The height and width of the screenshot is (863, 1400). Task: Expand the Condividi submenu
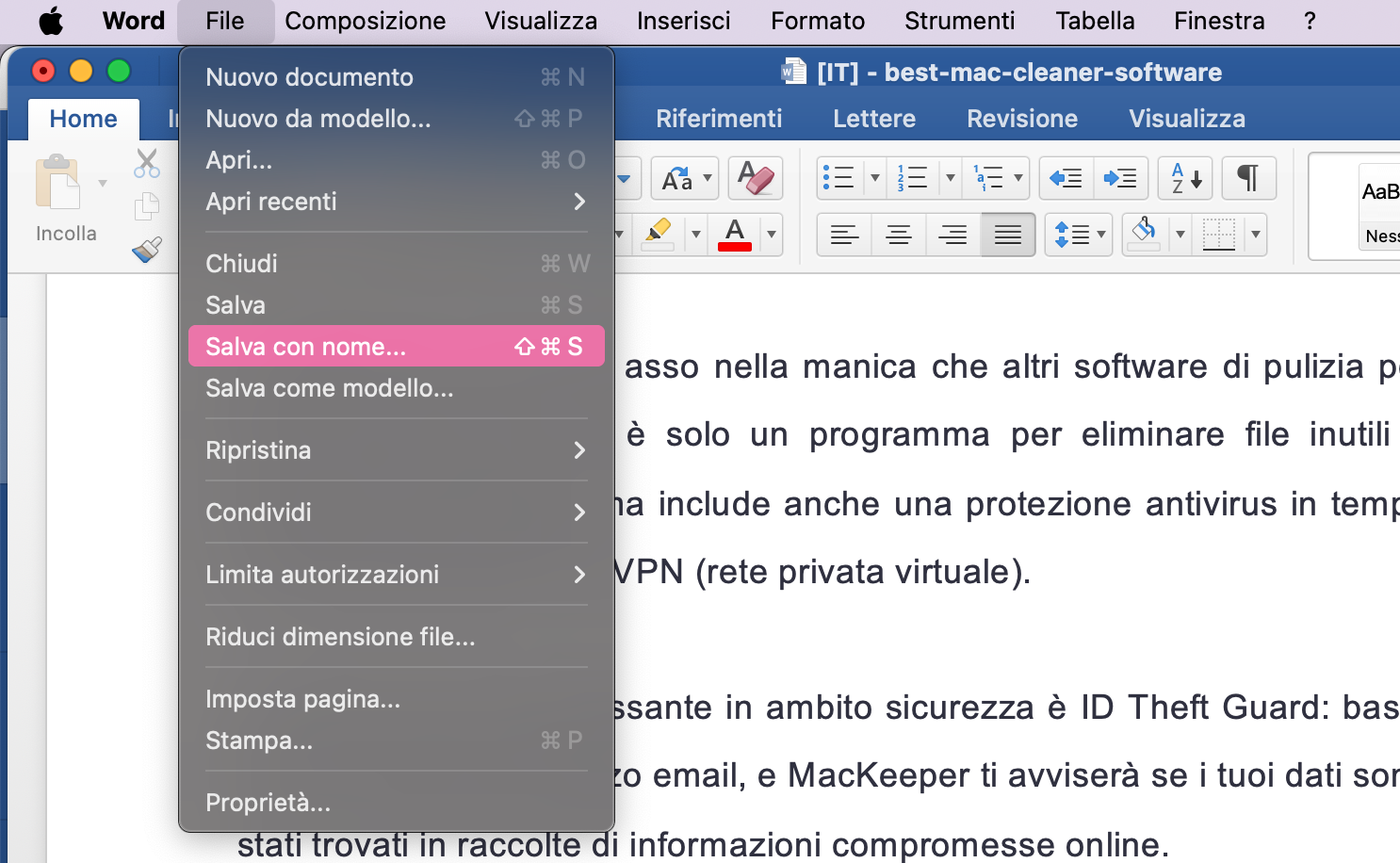[396, 513]
